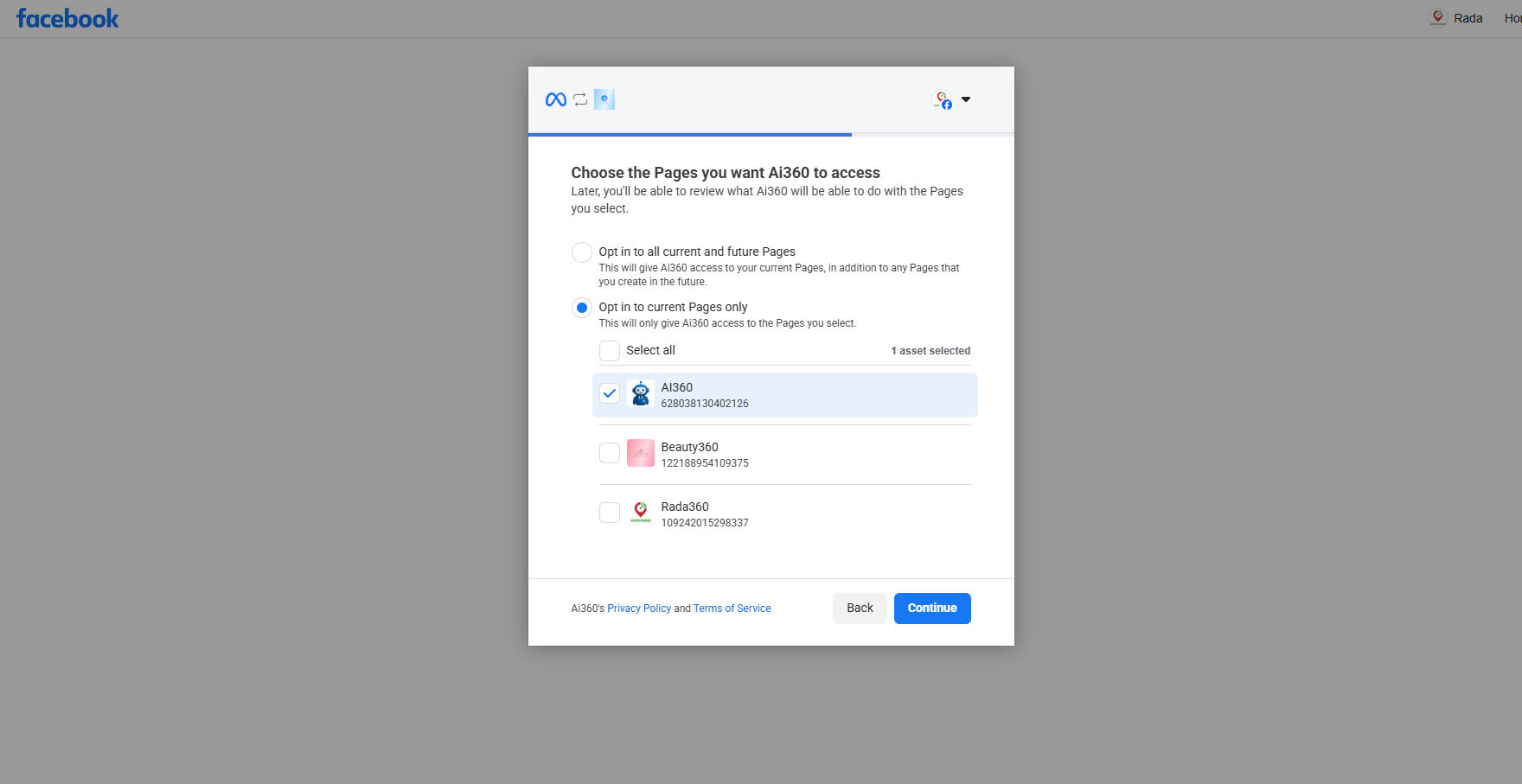
Task: Check the Beauty360 page checkbox
Action: click(610, 452)
